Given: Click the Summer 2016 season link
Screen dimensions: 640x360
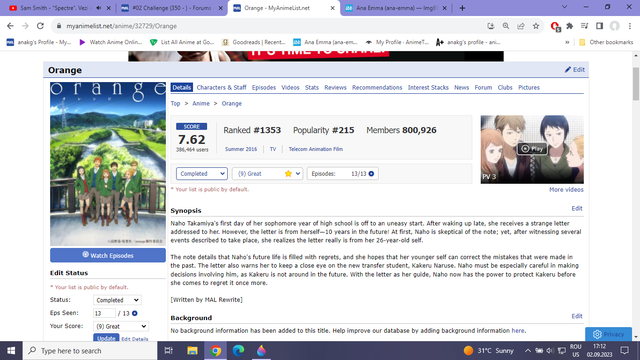Looking at the screenshot, I should [241, 149].
